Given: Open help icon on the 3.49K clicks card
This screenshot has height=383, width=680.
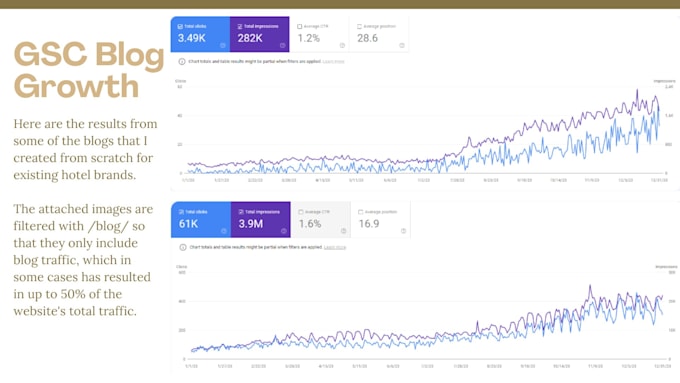Looking at the screenshot, I should 222,45.
